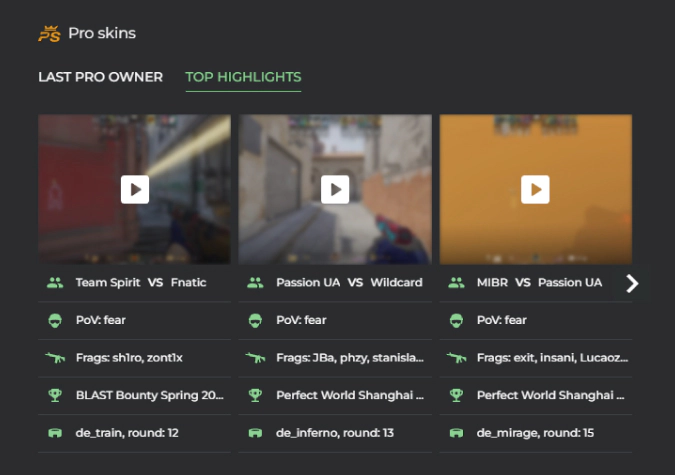The image size is (675, 475).
Task: Click PoV: fear in the Wildcard card
Action: (301, 320)
